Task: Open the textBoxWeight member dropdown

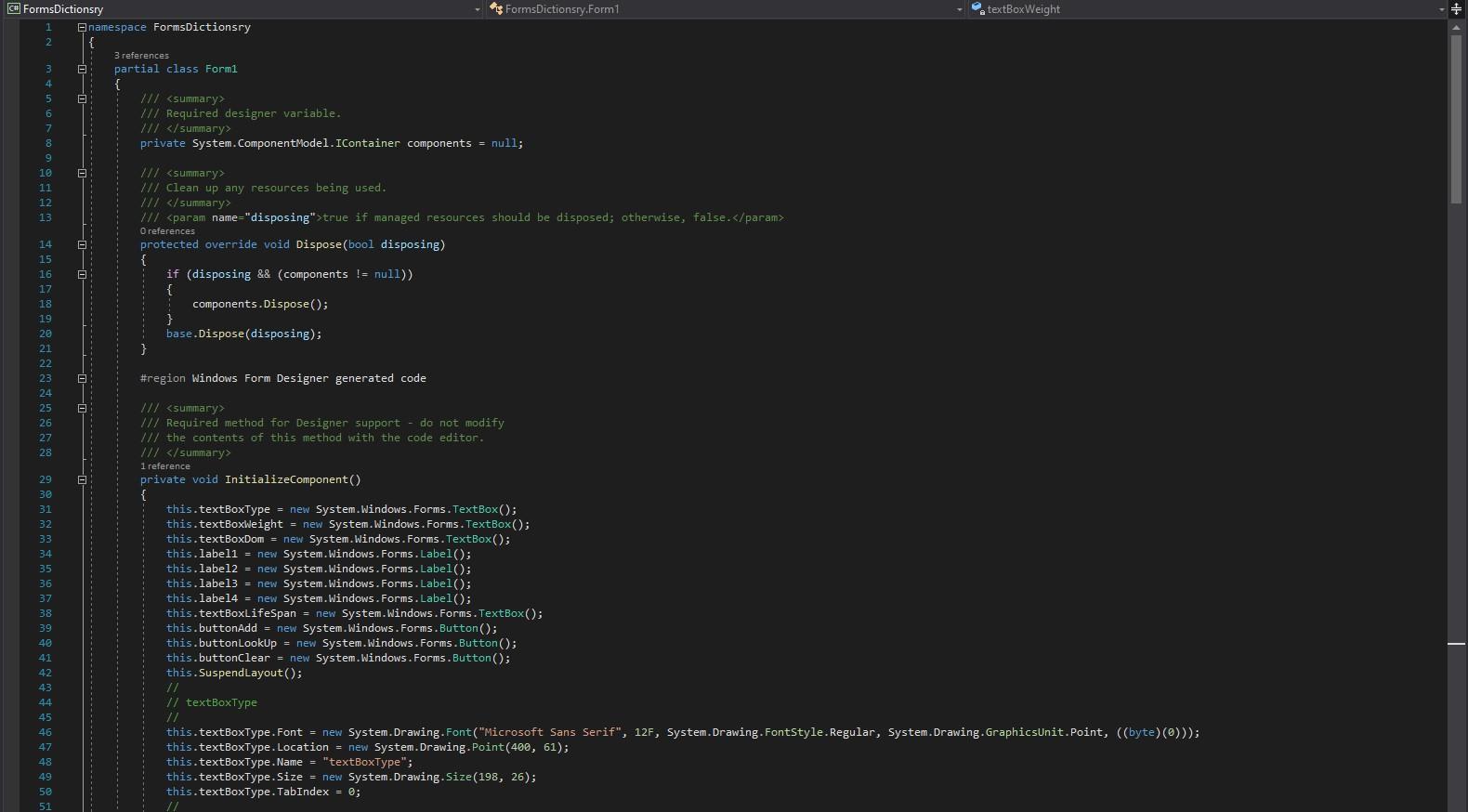Action: coord(1441,9)
